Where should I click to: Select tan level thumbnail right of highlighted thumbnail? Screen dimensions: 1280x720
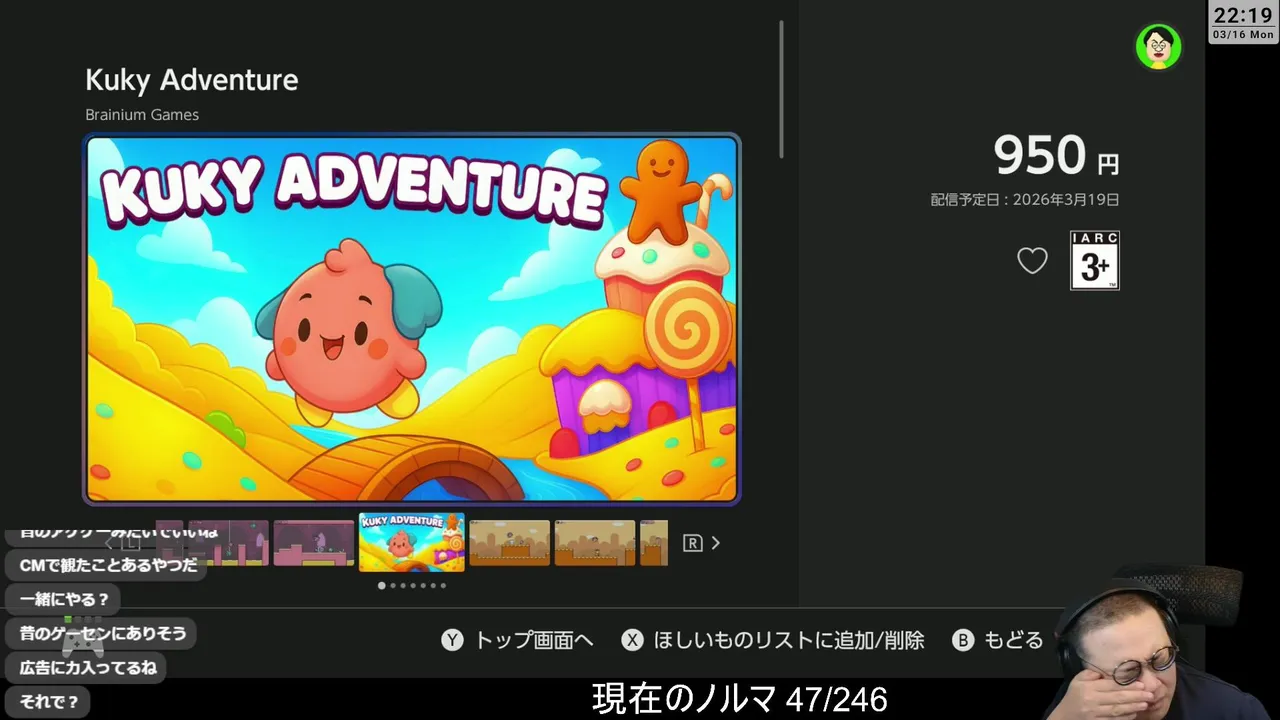(x=509, y=543)
